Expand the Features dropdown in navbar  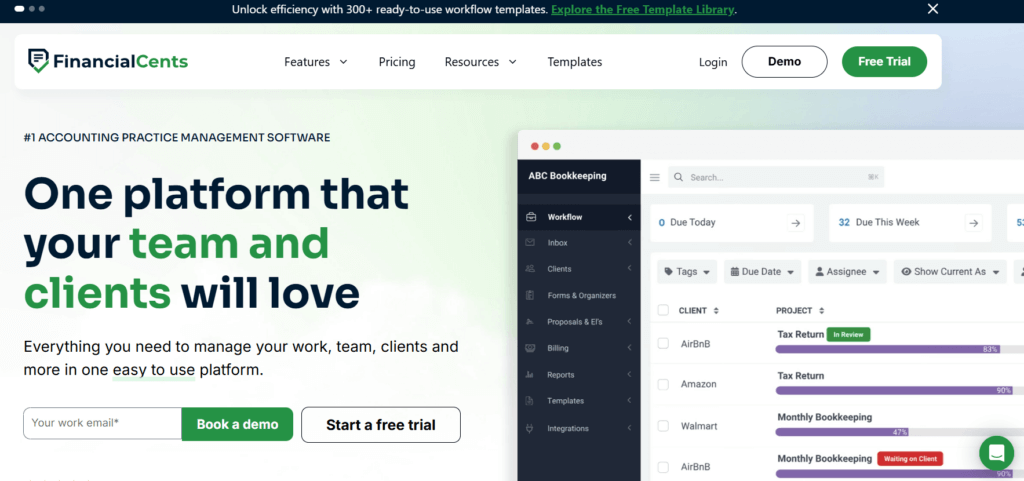pyautogui.click(x=315, y=62)
